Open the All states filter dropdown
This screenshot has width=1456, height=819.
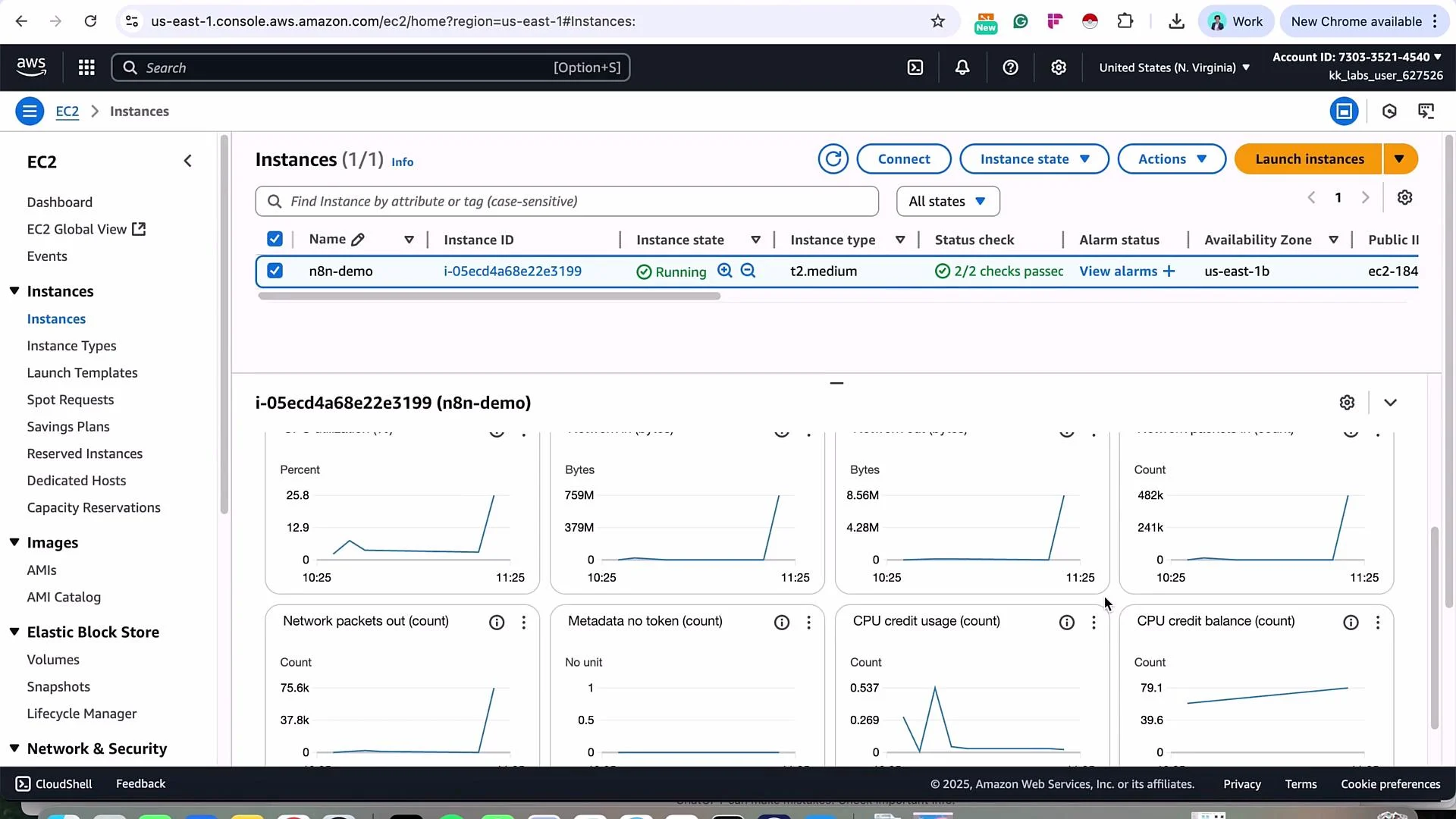click(x=948, y=201)
